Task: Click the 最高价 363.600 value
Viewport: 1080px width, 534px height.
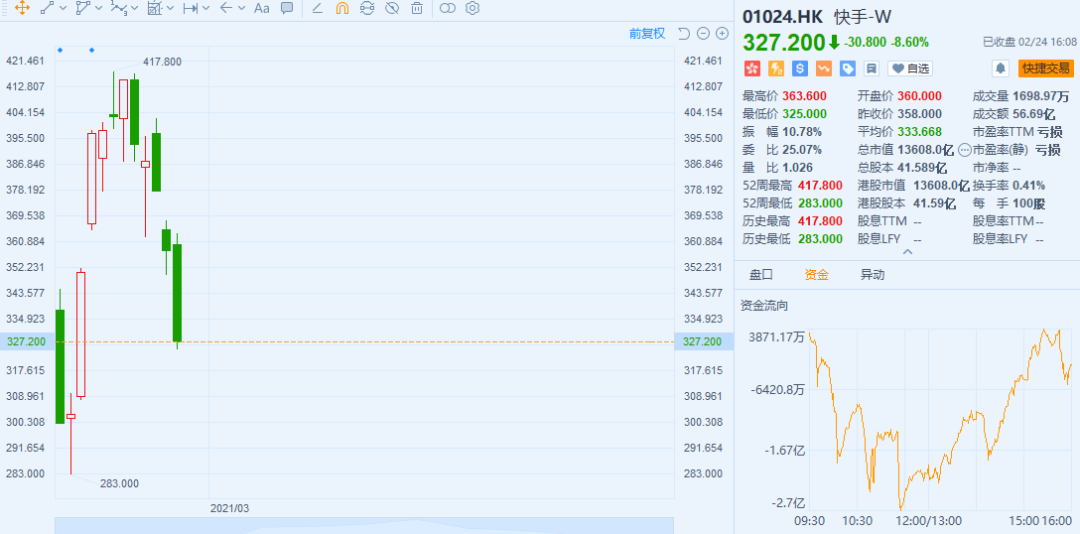Action: tap(804, 96)
